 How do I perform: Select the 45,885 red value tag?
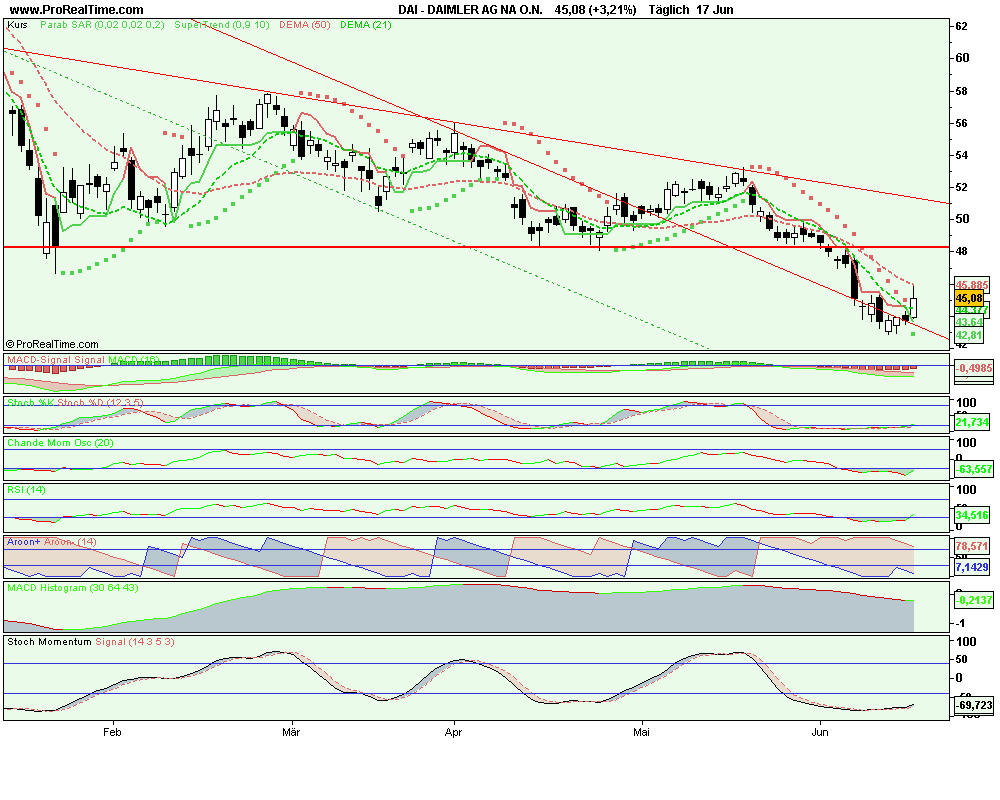(x=972, y=285)
